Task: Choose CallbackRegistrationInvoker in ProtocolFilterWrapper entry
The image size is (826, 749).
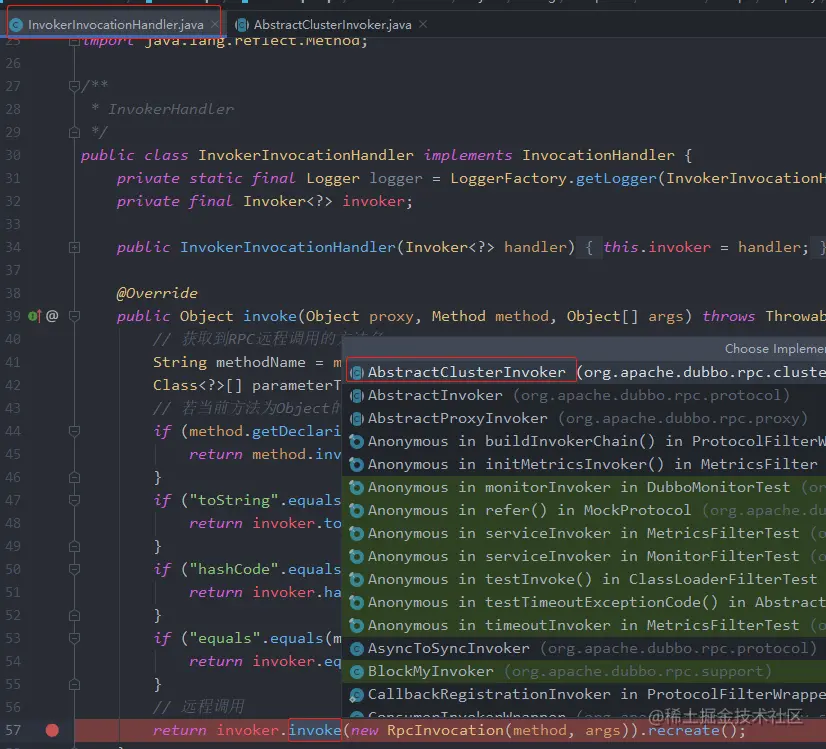Action: (x=584, y=695)
